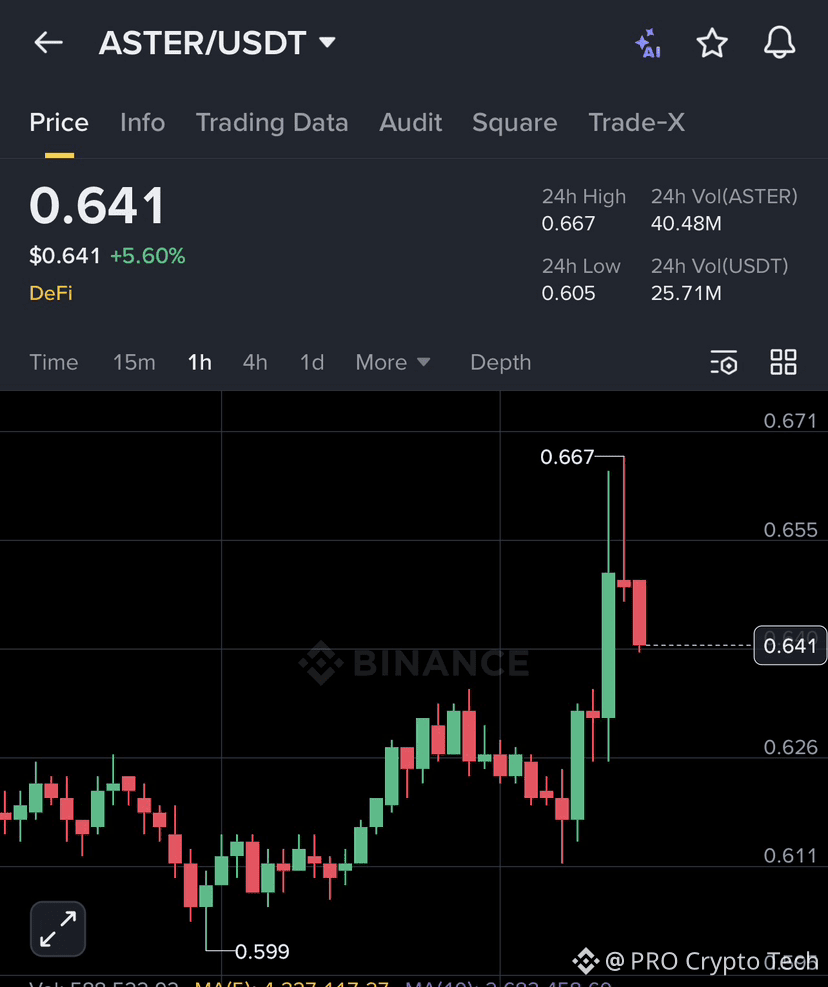Enable the 15m candle interval
Image resolution: width=828 pixels, height=987 pixels.
pos(134,362)
